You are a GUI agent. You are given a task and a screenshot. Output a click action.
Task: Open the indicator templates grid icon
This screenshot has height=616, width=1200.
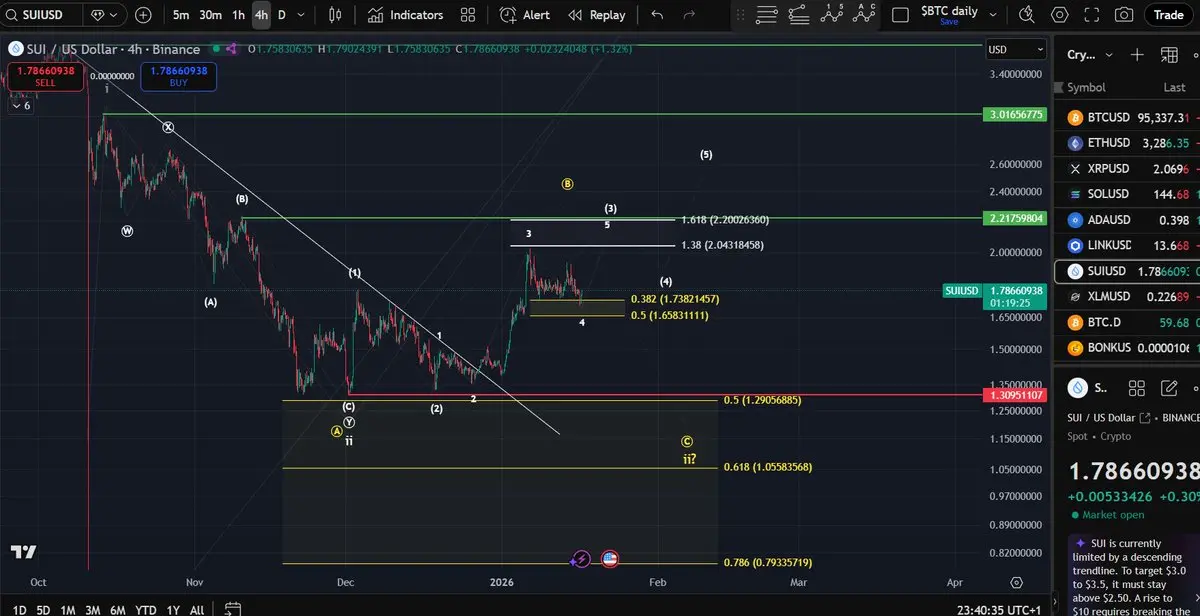click(468, 15)
